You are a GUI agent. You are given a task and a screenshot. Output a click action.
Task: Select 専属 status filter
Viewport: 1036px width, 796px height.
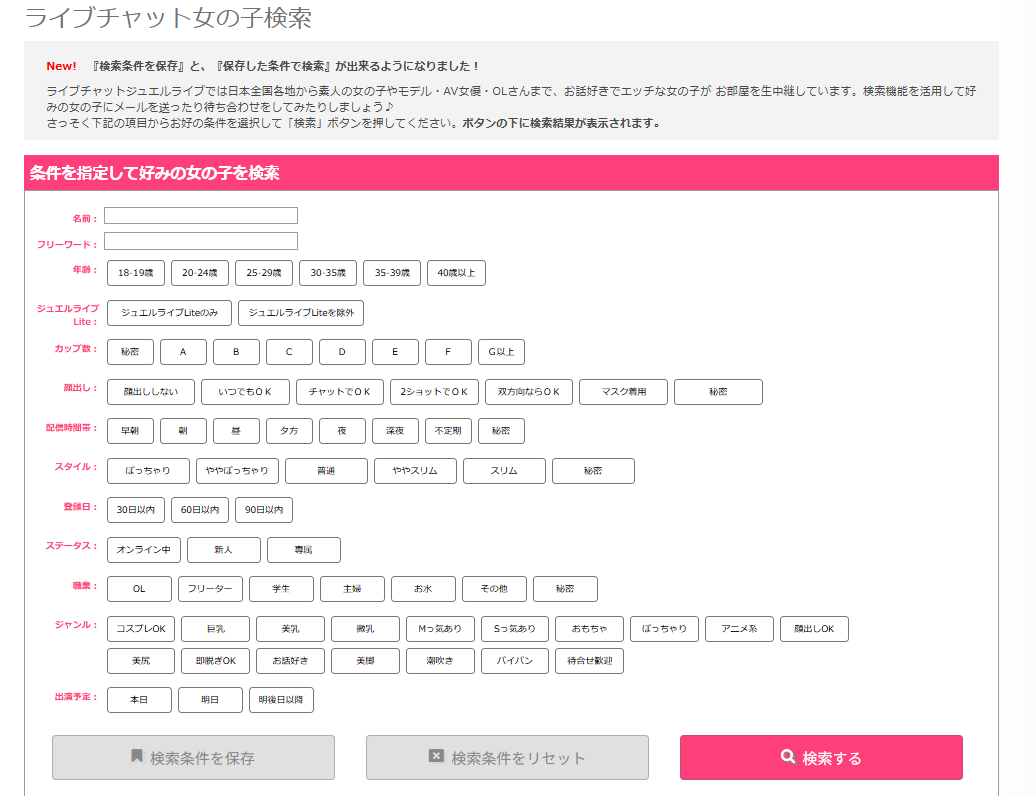[304, 550]
